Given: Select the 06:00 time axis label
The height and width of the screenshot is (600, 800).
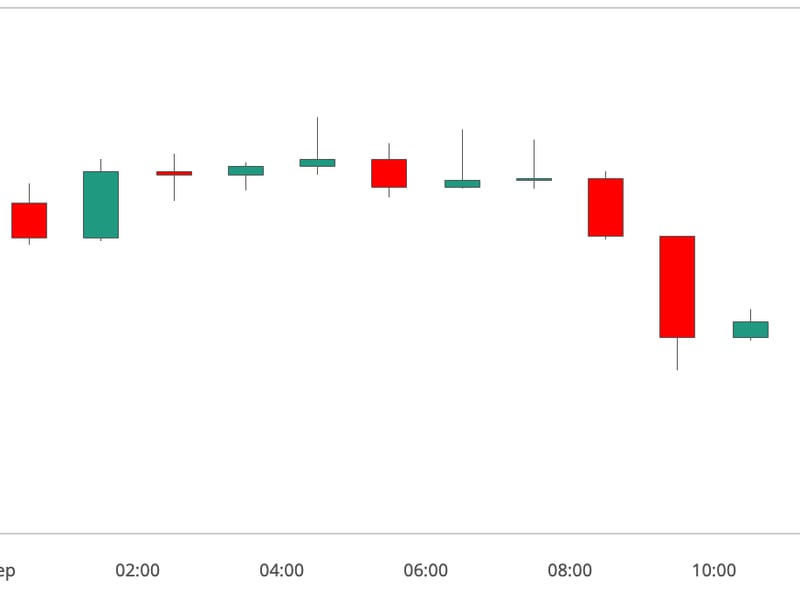Looking at the screenshot, I should tap(426, 571).
